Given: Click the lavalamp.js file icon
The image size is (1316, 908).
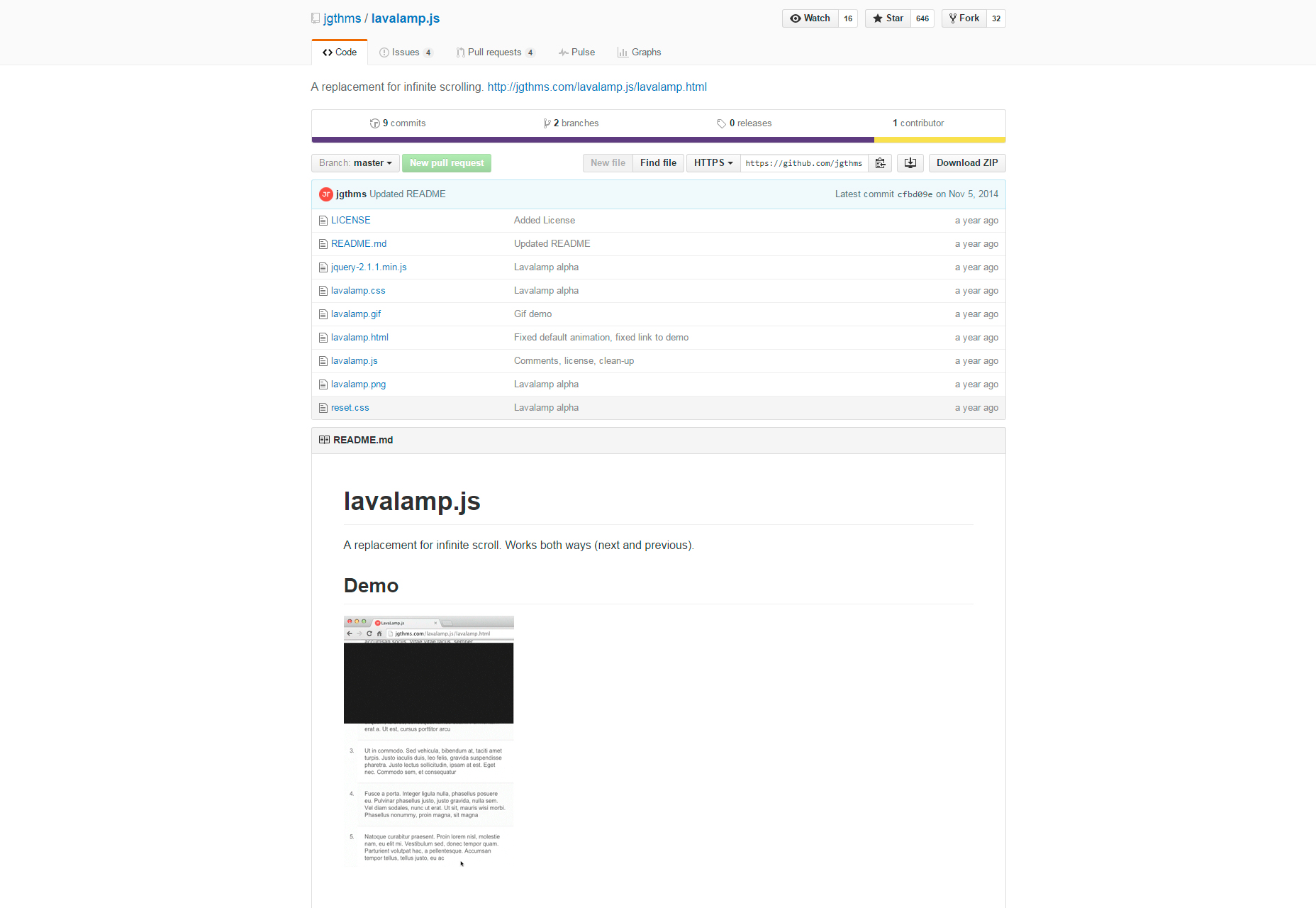Looking at the screenshot, I should [x=323, y=361].
